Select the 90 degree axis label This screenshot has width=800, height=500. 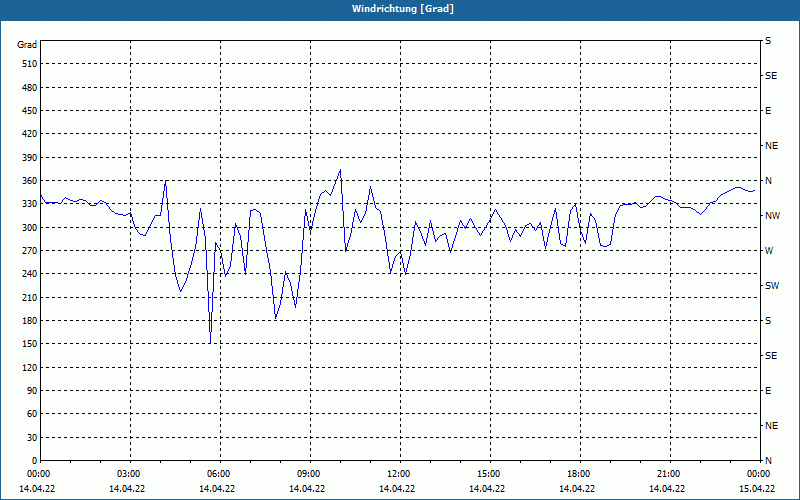tap(32, 391)
